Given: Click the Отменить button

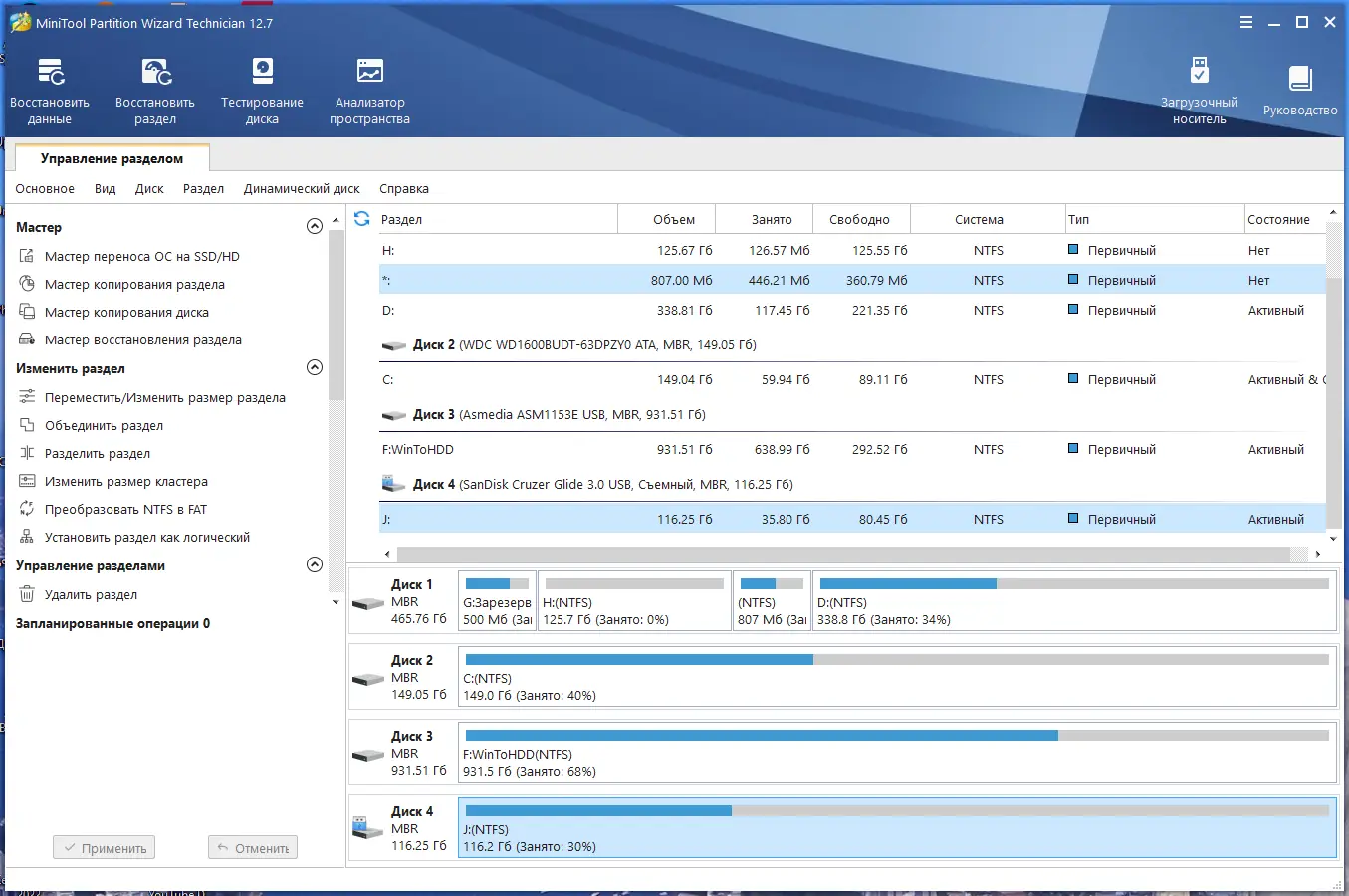Looking at the screenshot, I should point(252,847).
